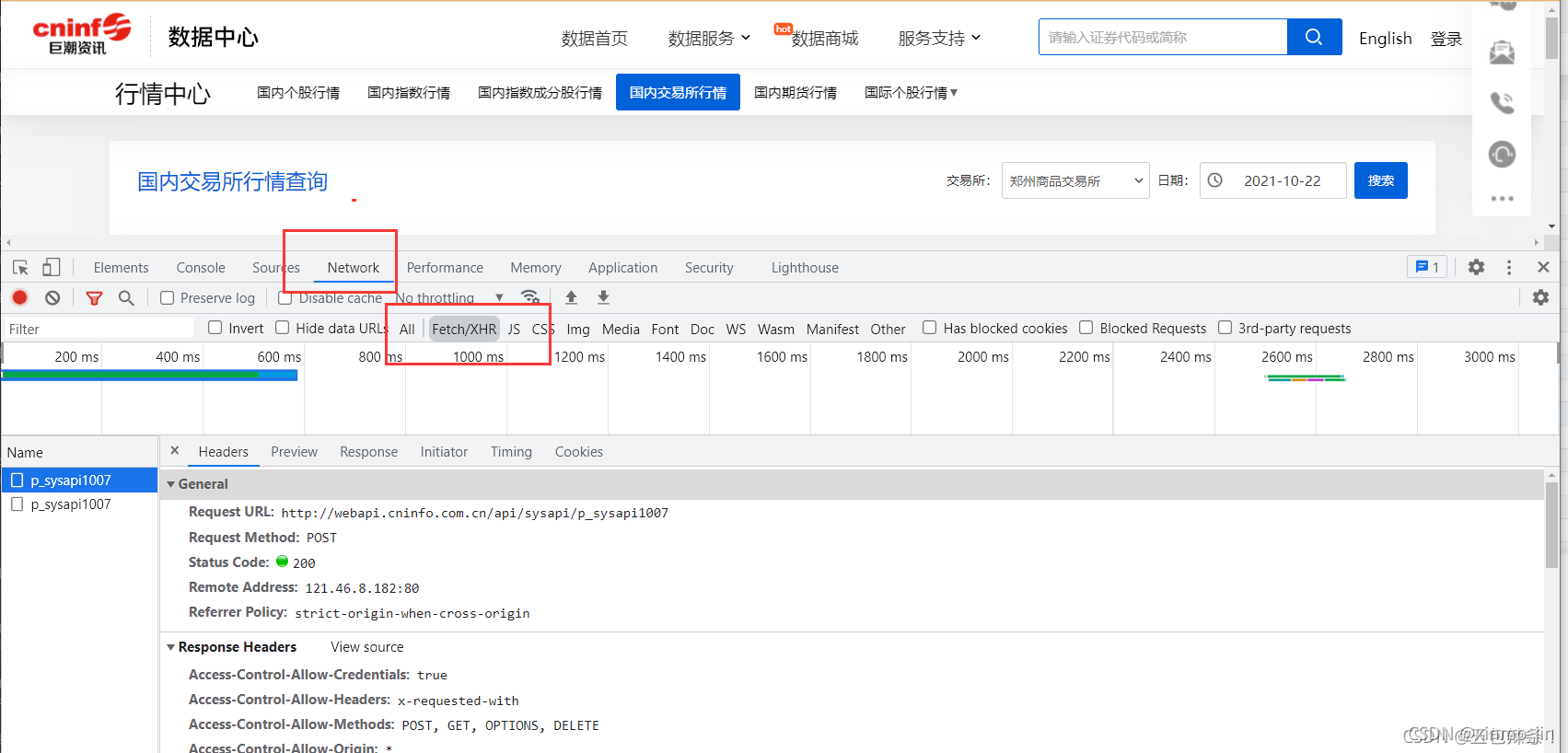Click the phone contact sidebar icon
1568x753 pixels.
tap(1502, 102)
